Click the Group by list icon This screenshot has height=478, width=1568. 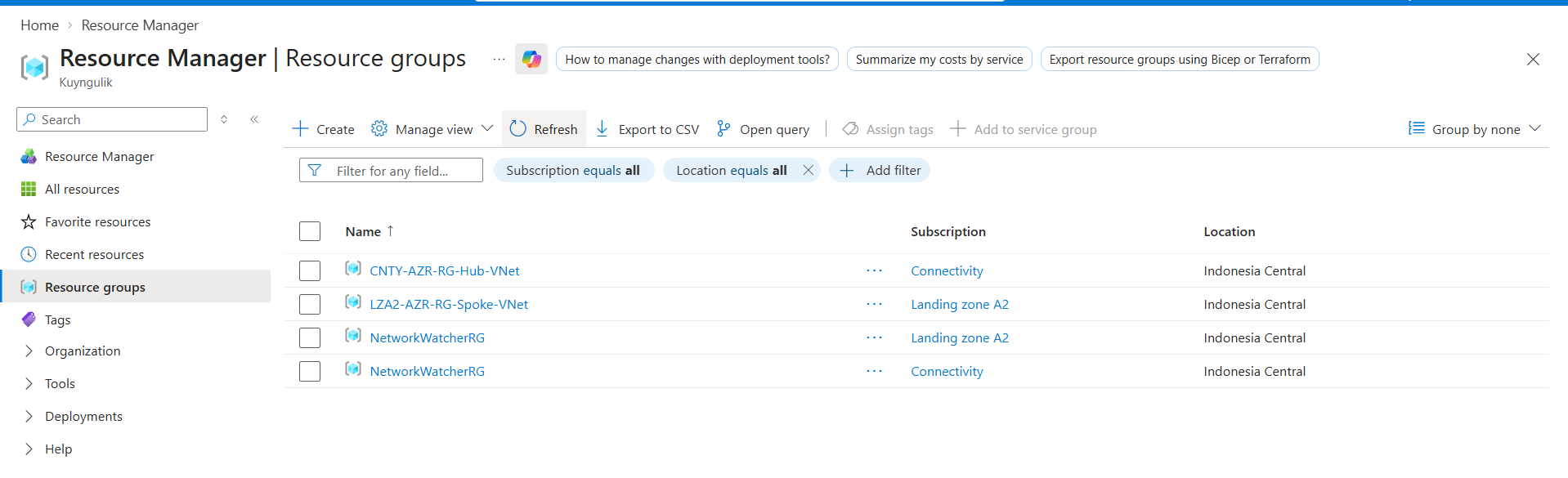pyautogui.click(x=1417, y=128)
